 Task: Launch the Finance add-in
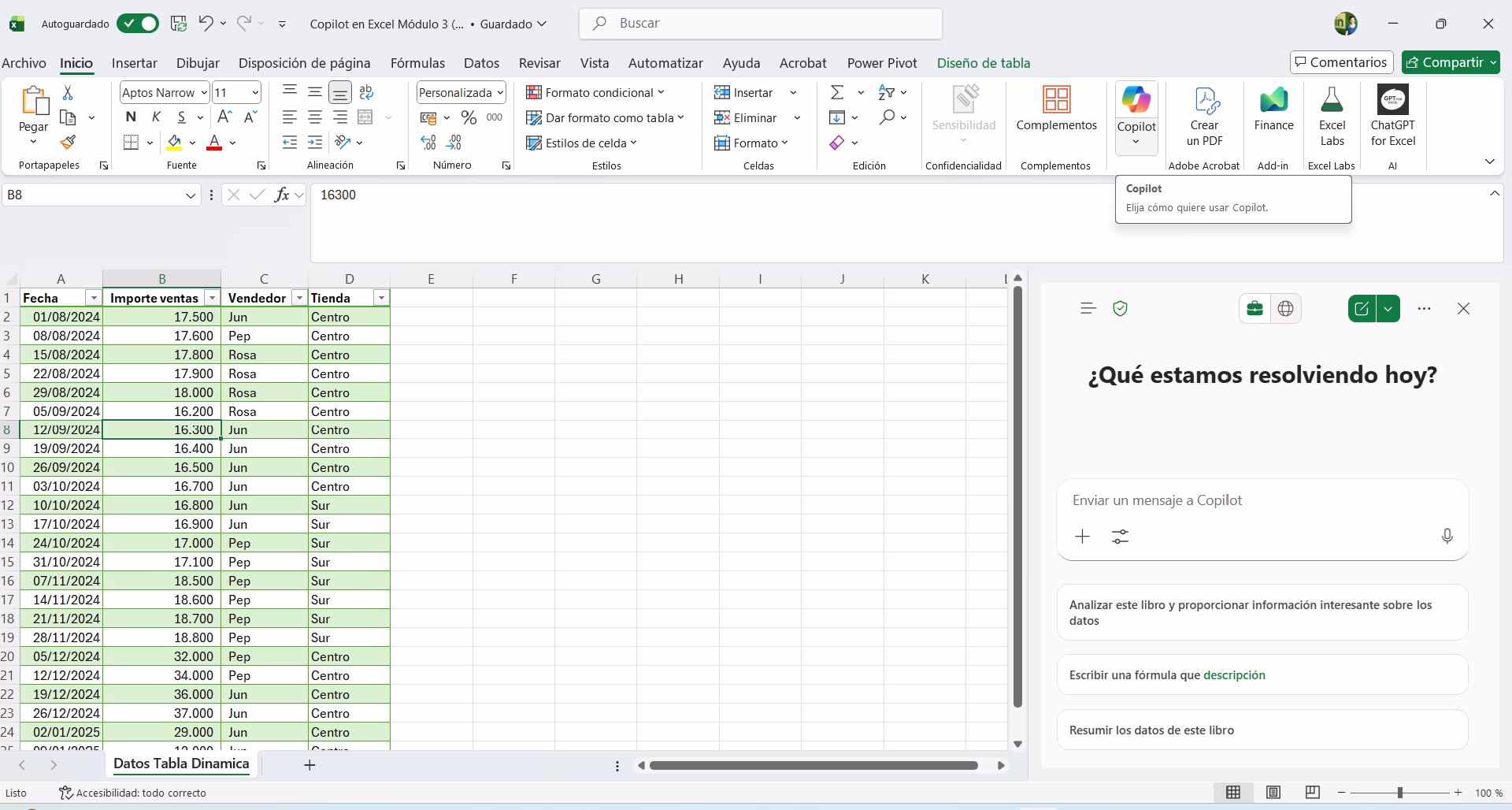[x=1273, y=110]
